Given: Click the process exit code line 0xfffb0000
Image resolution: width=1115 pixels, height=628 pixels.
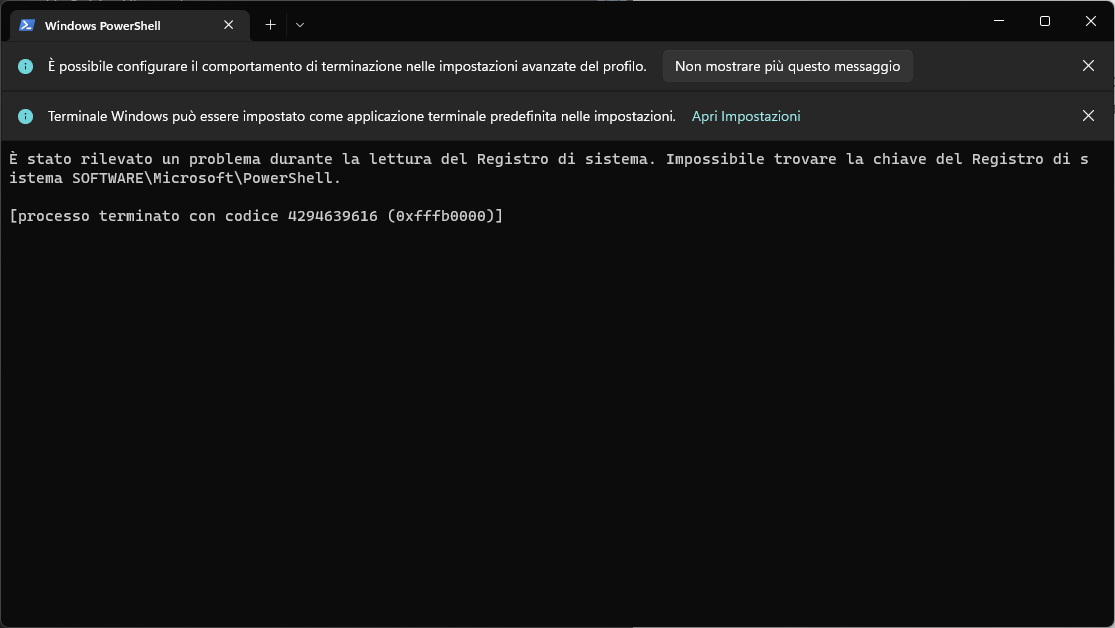Looking at the screenshot, I should point(256,215).
